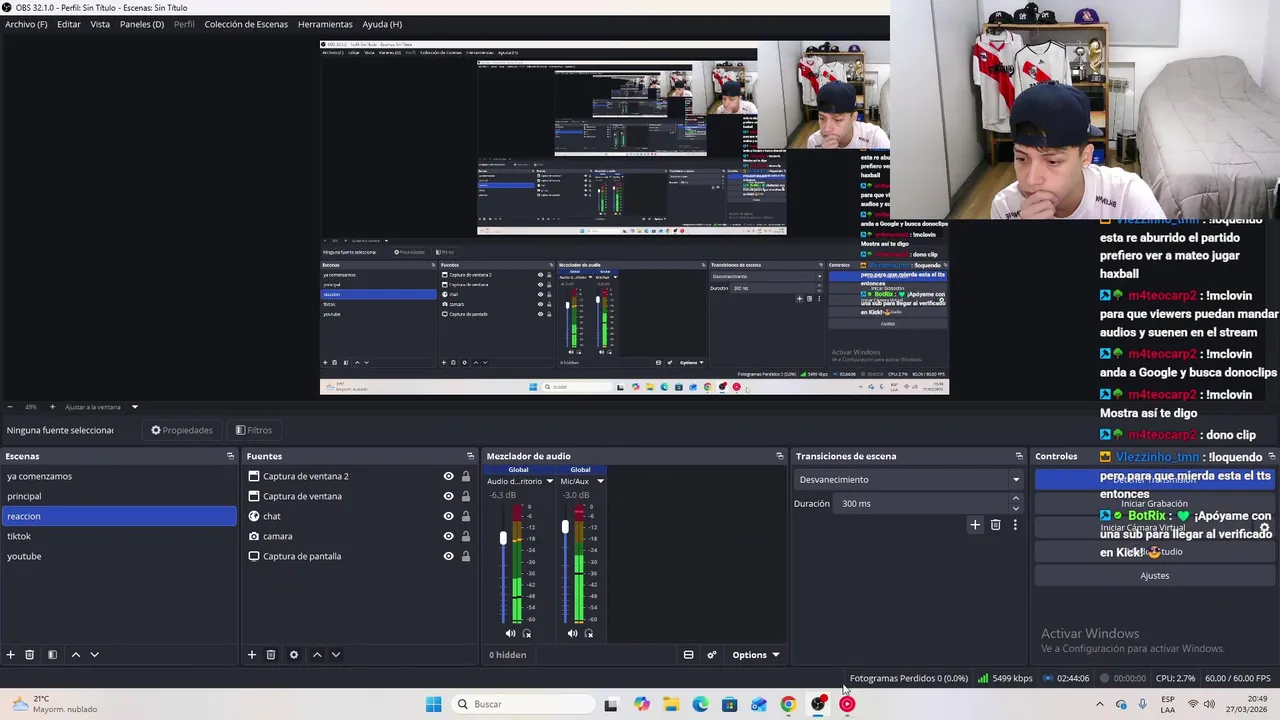Screen dimensions: 1280x720
Task: Open source properties gear in Fuentes toolbar
Action: 294,655
